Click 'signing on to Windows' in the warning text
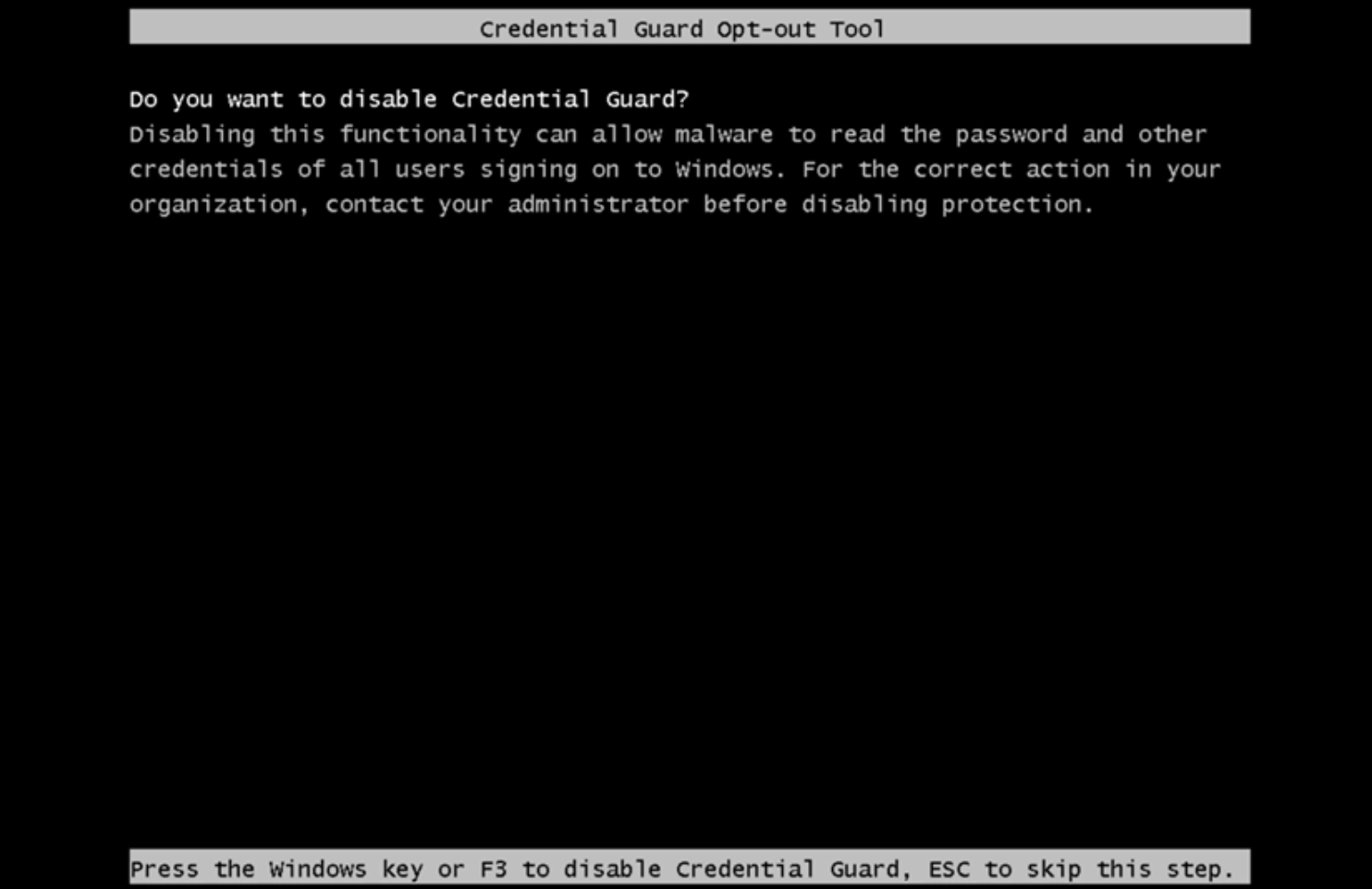The width and height of the screenshot is (1372, 889). coord(626,171)
